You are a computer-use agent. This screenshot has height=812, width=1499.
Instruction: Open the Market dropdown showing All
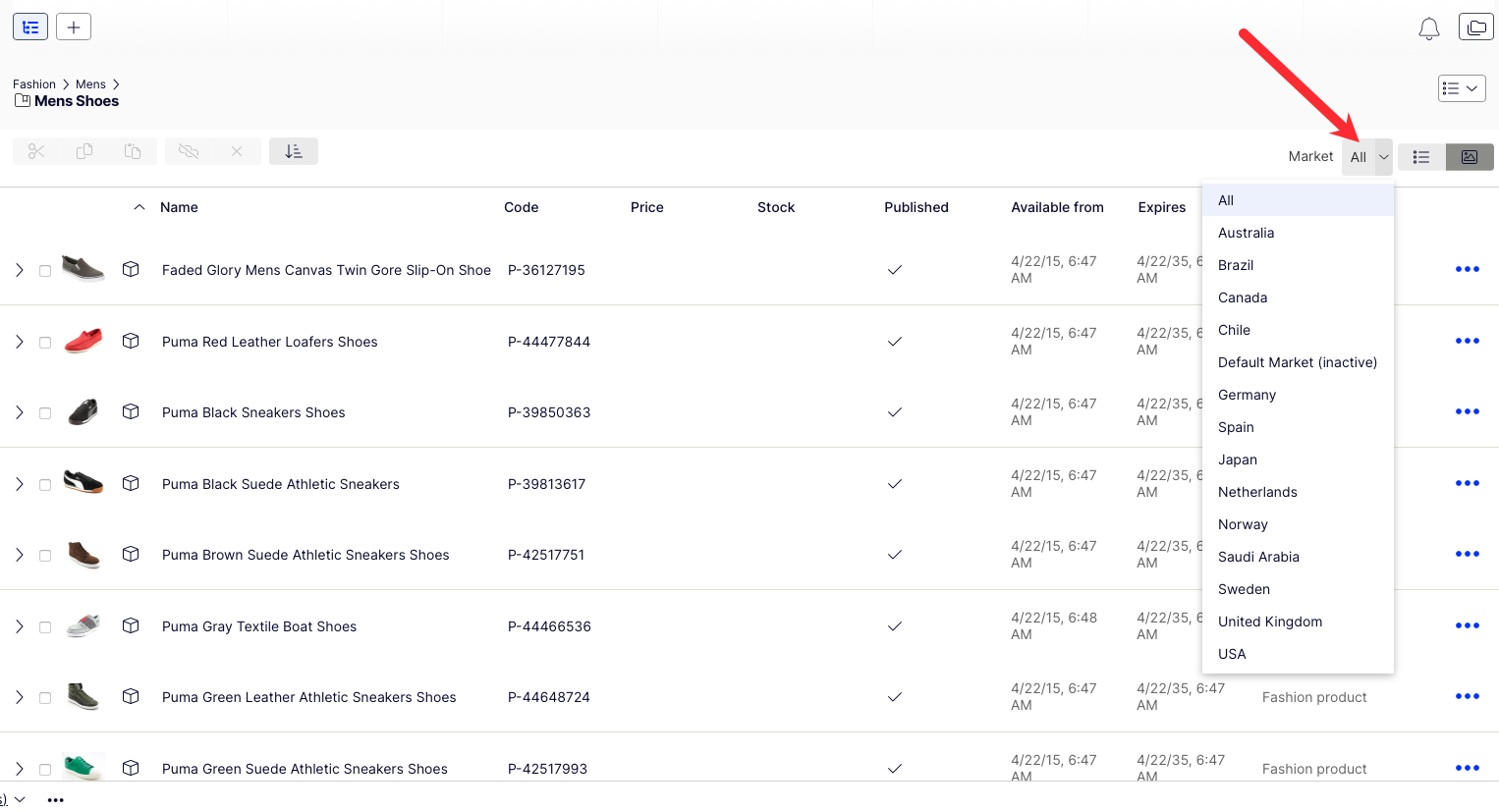1367,157
